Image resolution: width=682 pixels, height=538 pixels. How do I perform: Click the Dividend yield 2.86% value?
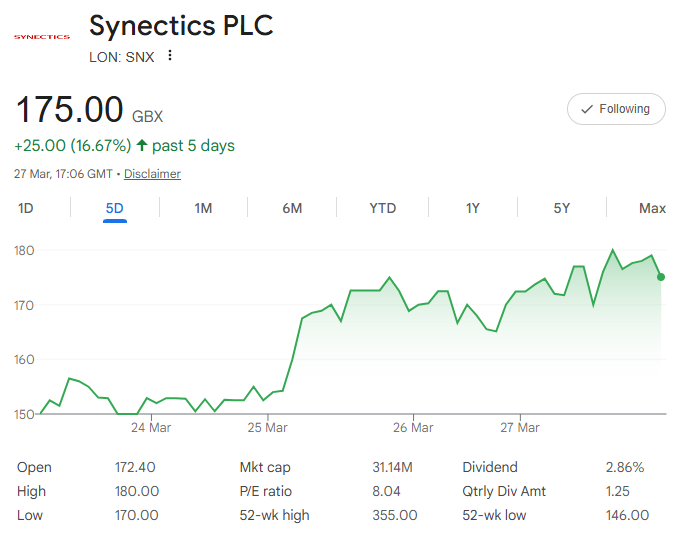[625, 467]
